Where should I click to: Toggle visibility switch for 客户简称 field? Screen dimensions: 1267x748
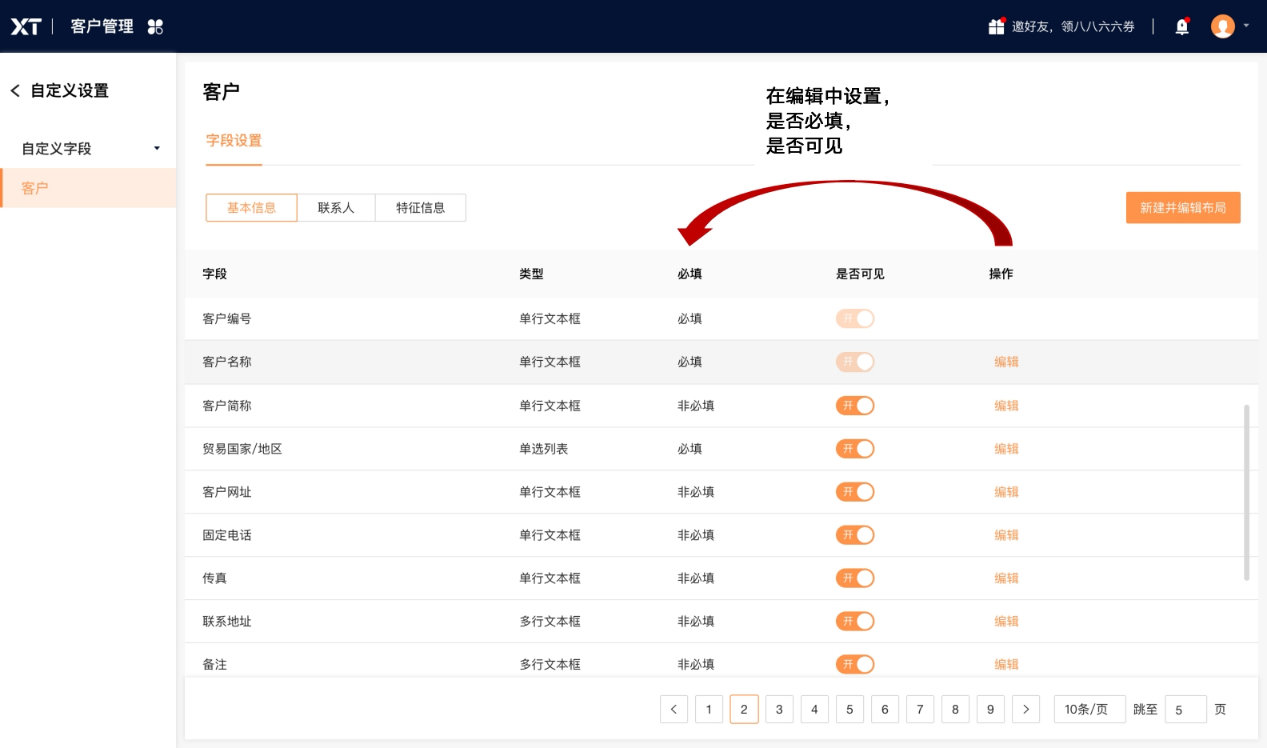pos(855,405)
